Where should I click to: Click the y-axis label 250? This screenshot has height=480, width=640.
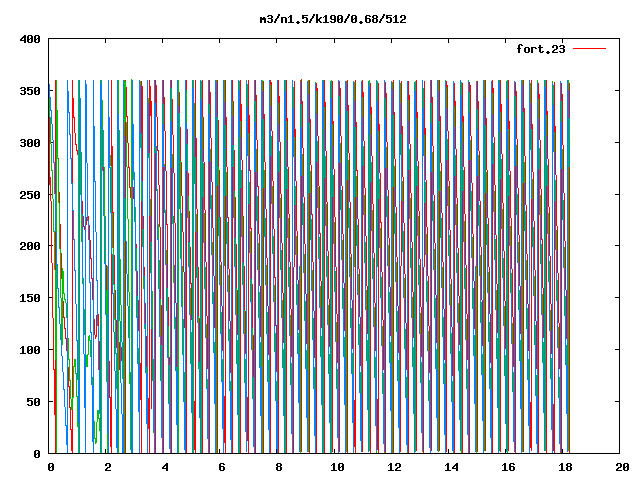point(30,195)
